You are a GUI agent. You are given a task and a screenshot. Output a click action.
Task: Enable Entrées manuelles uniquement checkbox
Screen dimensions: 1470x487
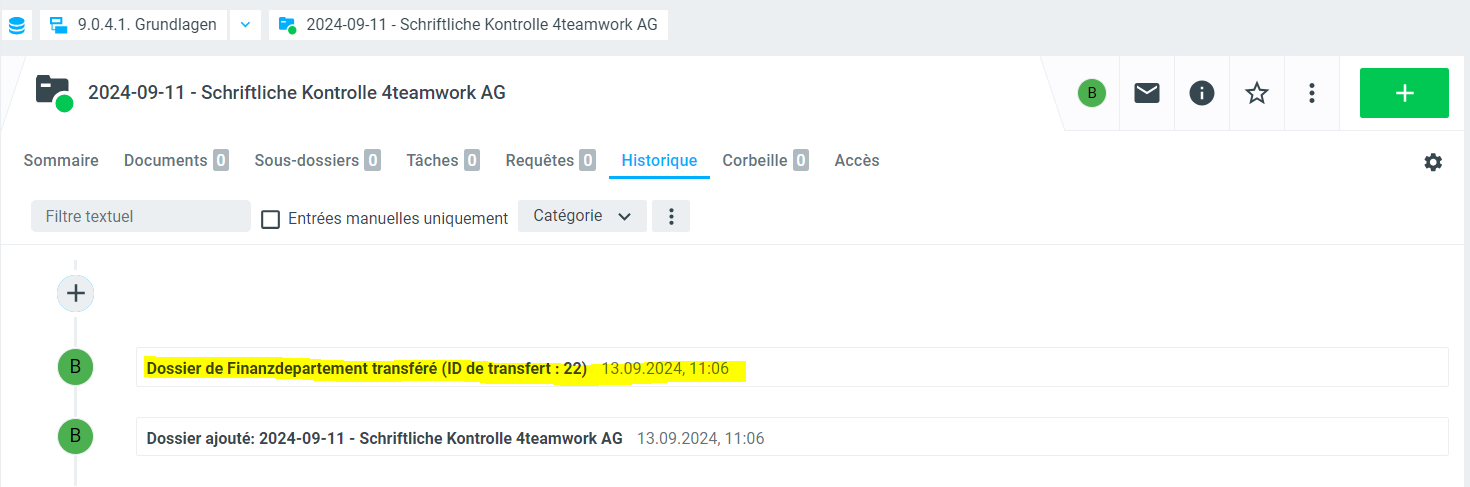(270, 219)
